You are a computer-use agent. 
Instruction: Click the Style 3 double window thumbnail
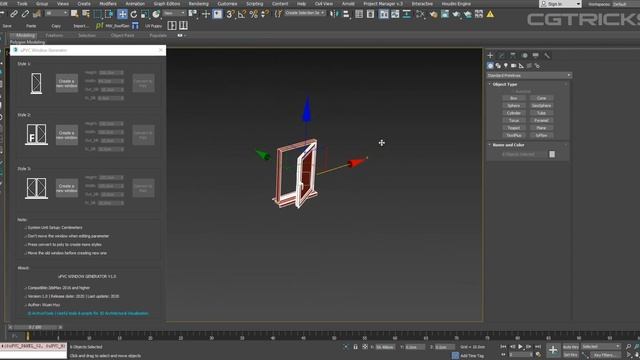tap(36, 188)
